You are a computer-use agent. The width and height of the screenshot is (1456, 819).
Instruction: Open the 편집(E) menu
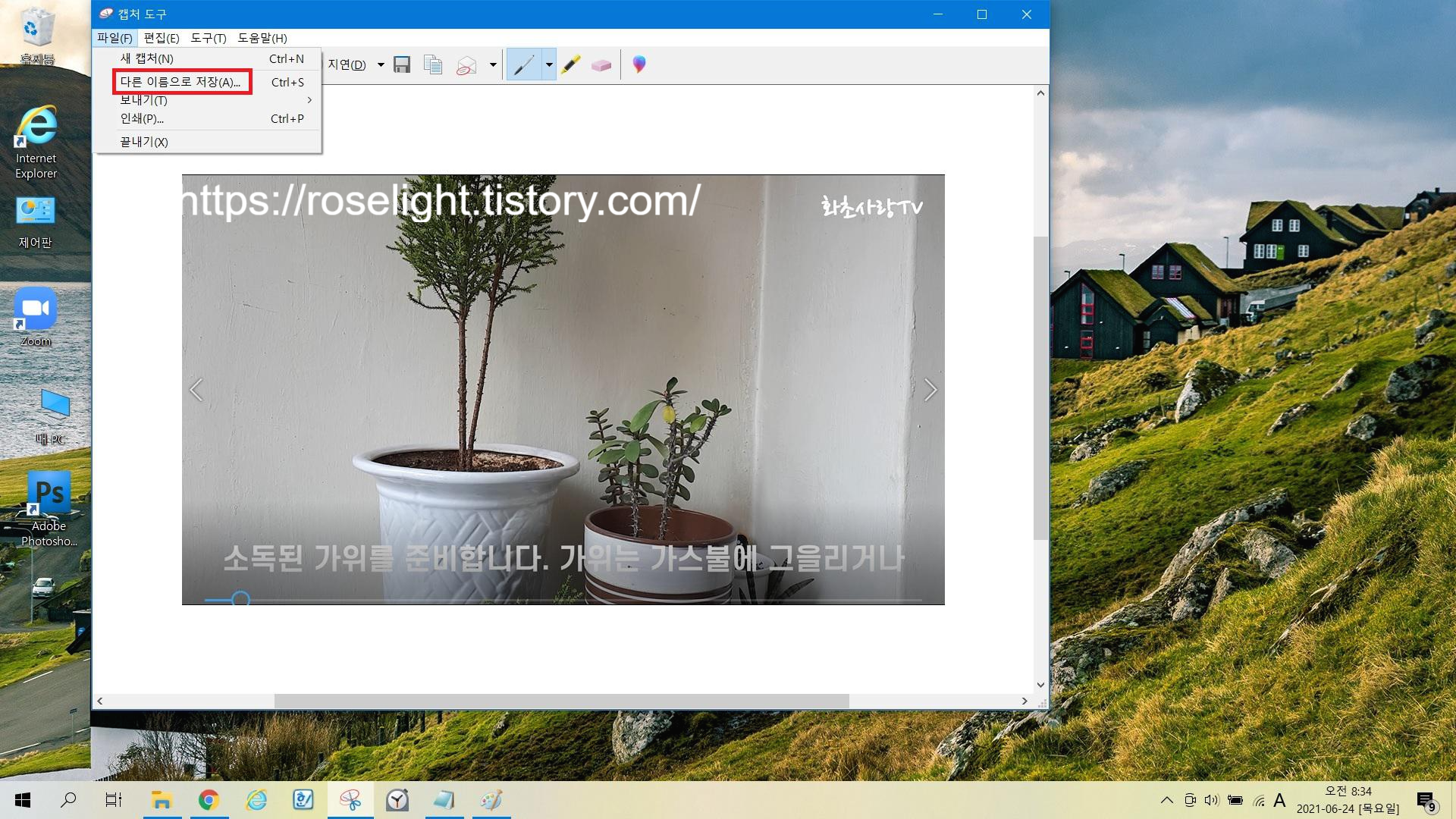pyautogui.click(x=161, y=38)
